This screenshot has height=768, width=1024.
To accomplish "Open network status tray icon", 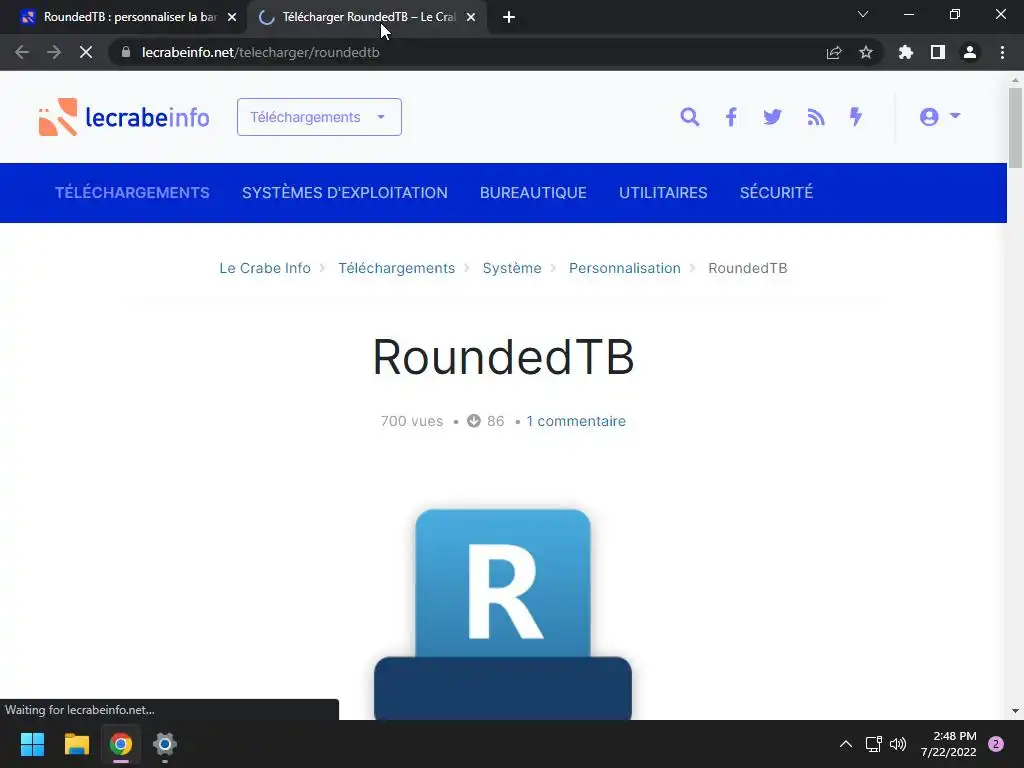I will 873,744.
